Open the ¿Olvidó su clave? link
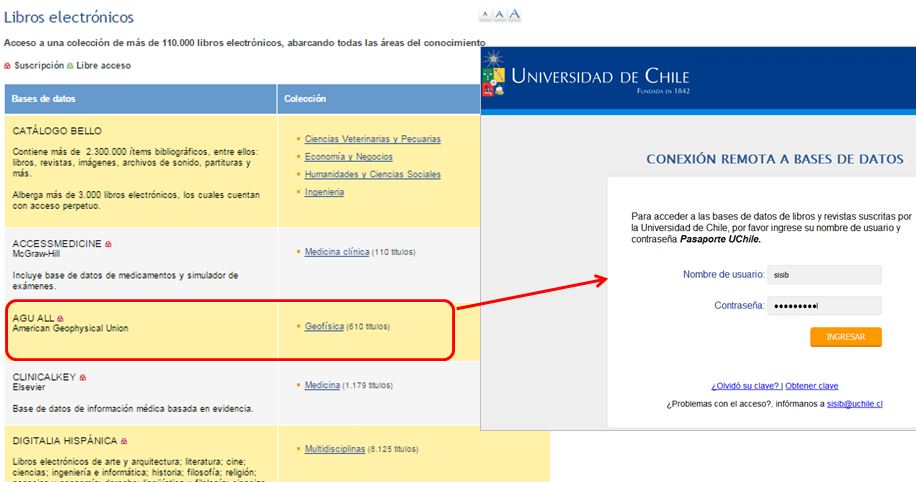 pyautogui.click(x=745, y=386)
